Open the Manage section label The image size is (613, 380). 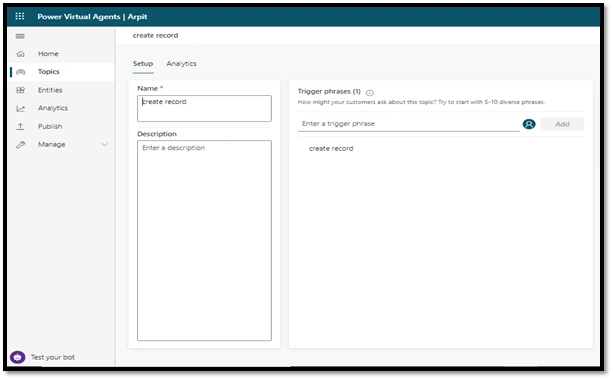click(52, 145)
